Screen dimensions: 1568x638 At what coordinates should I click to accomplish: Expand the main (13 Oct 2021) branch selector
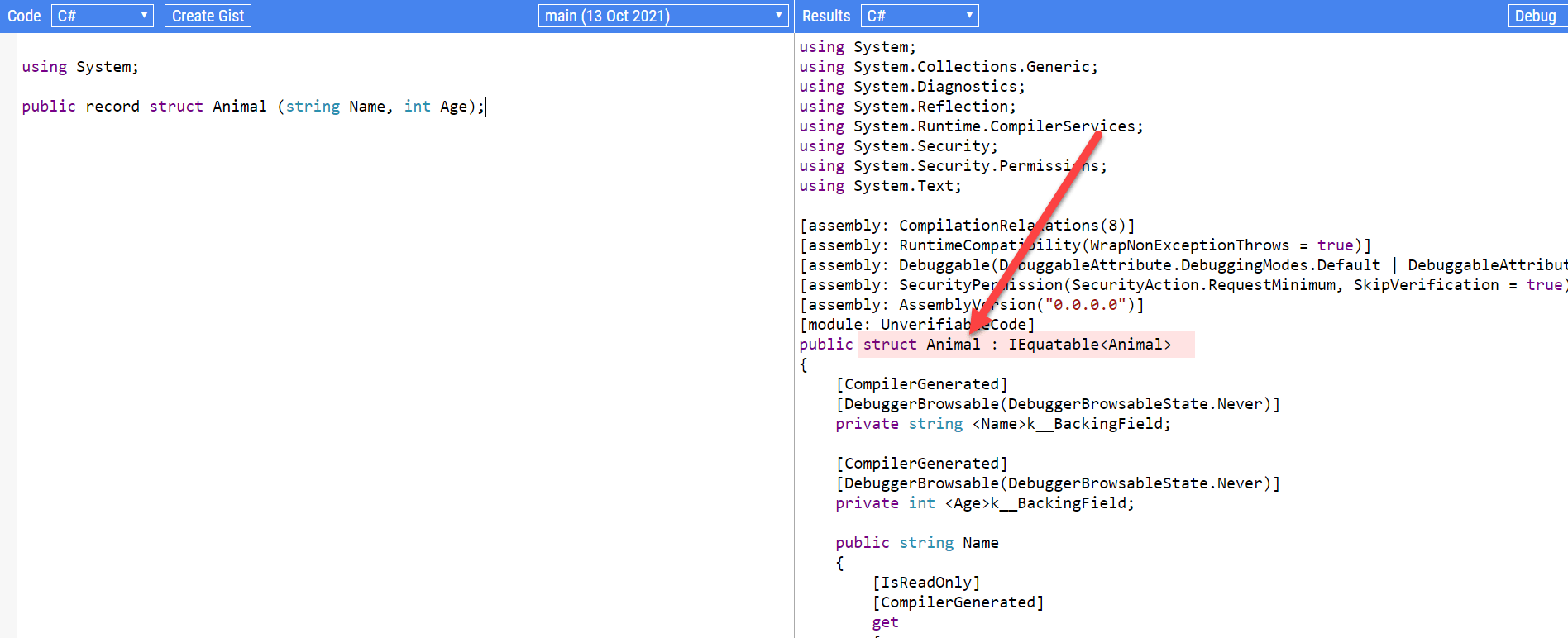[662, 16]
